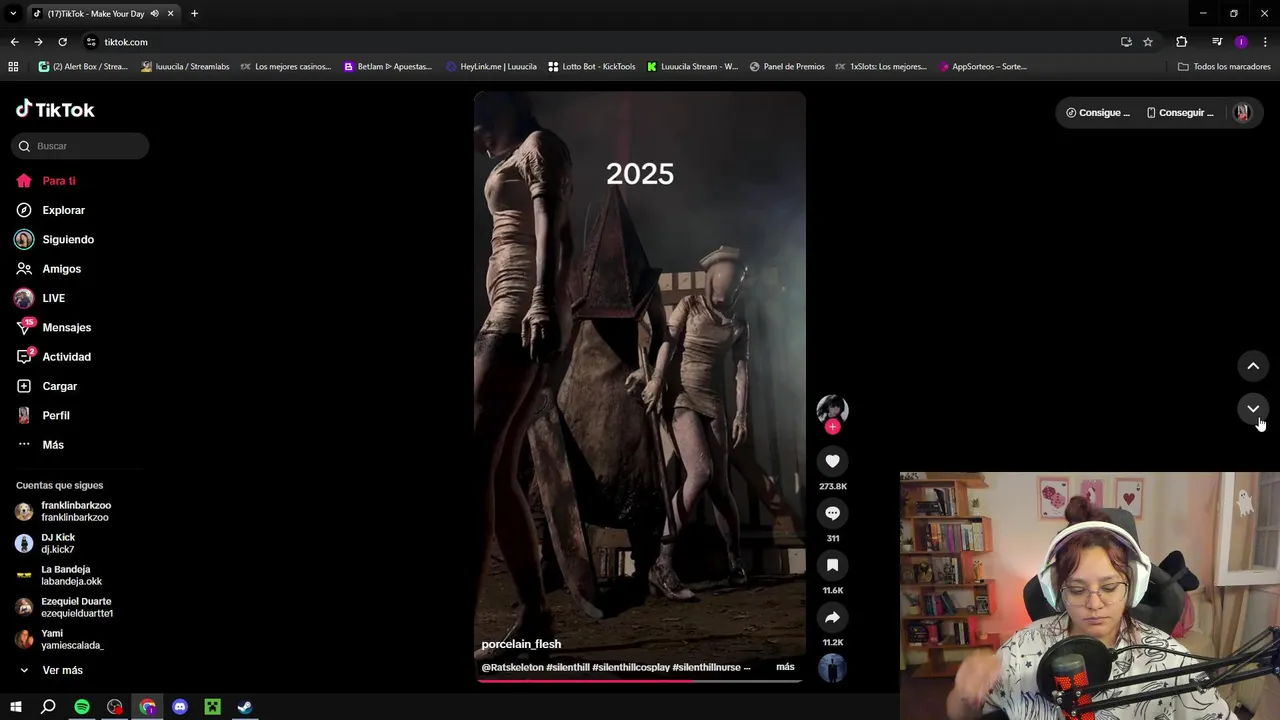Open Los mejores casinos bookmark
Viewport: 1280px width, 720px height.
point(286,67)
